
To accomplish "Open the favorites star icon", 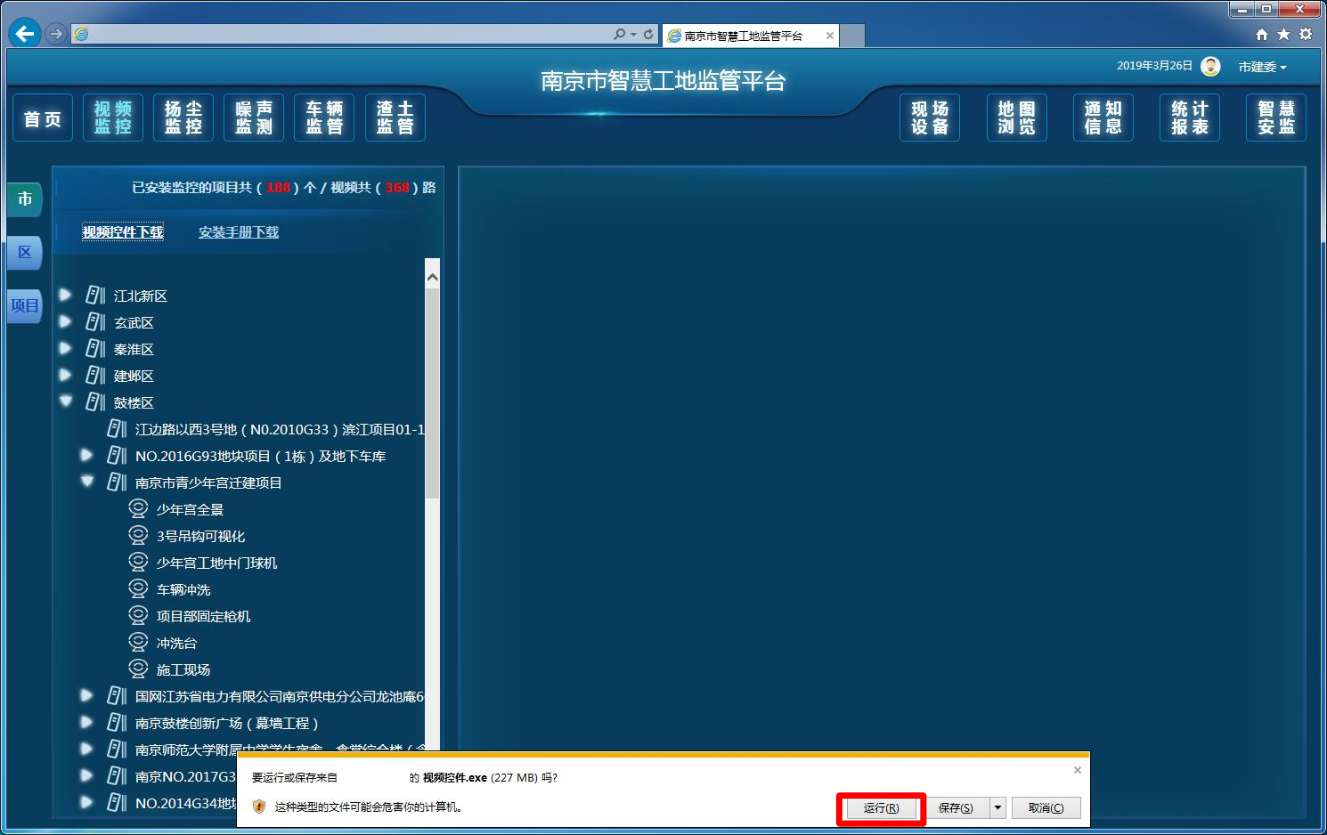I will click(x=1283, y=35).
